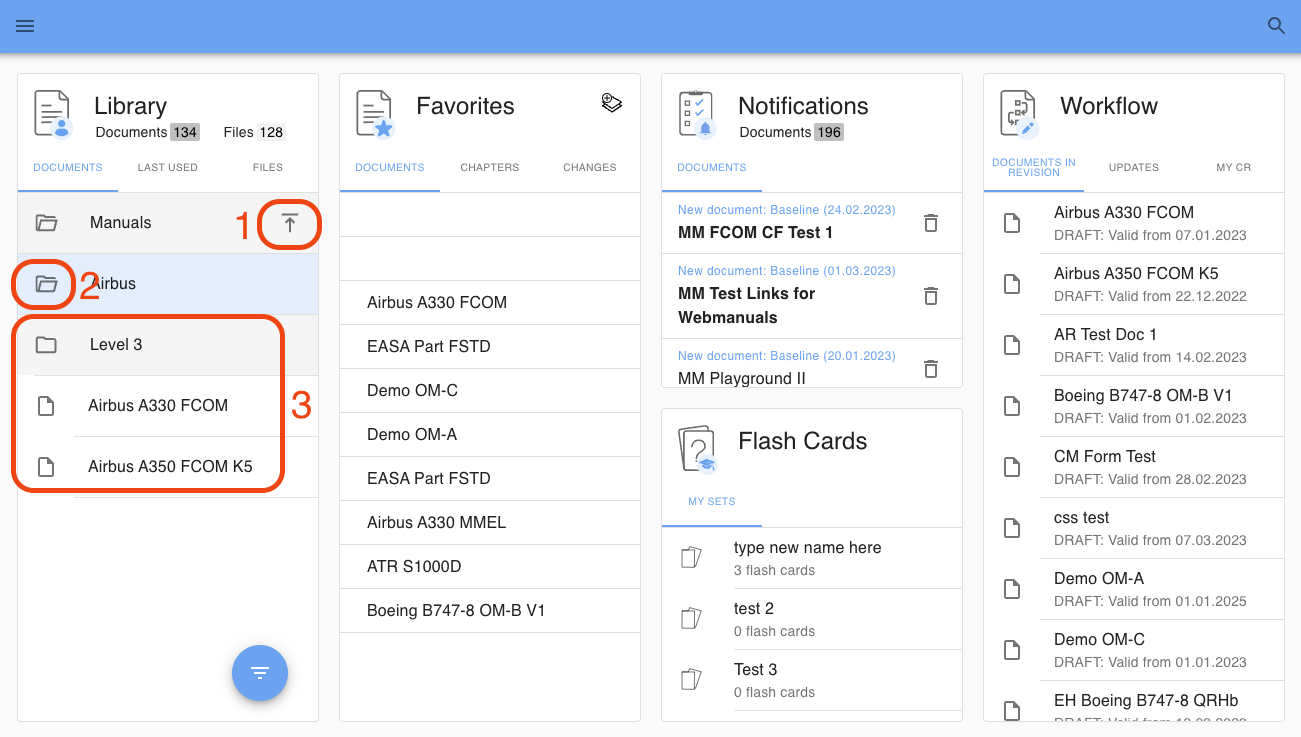This screenshot has width=1301, height=737.
Task: Click the open folder icon for Manuals
Action: click(x=46, y=223)
